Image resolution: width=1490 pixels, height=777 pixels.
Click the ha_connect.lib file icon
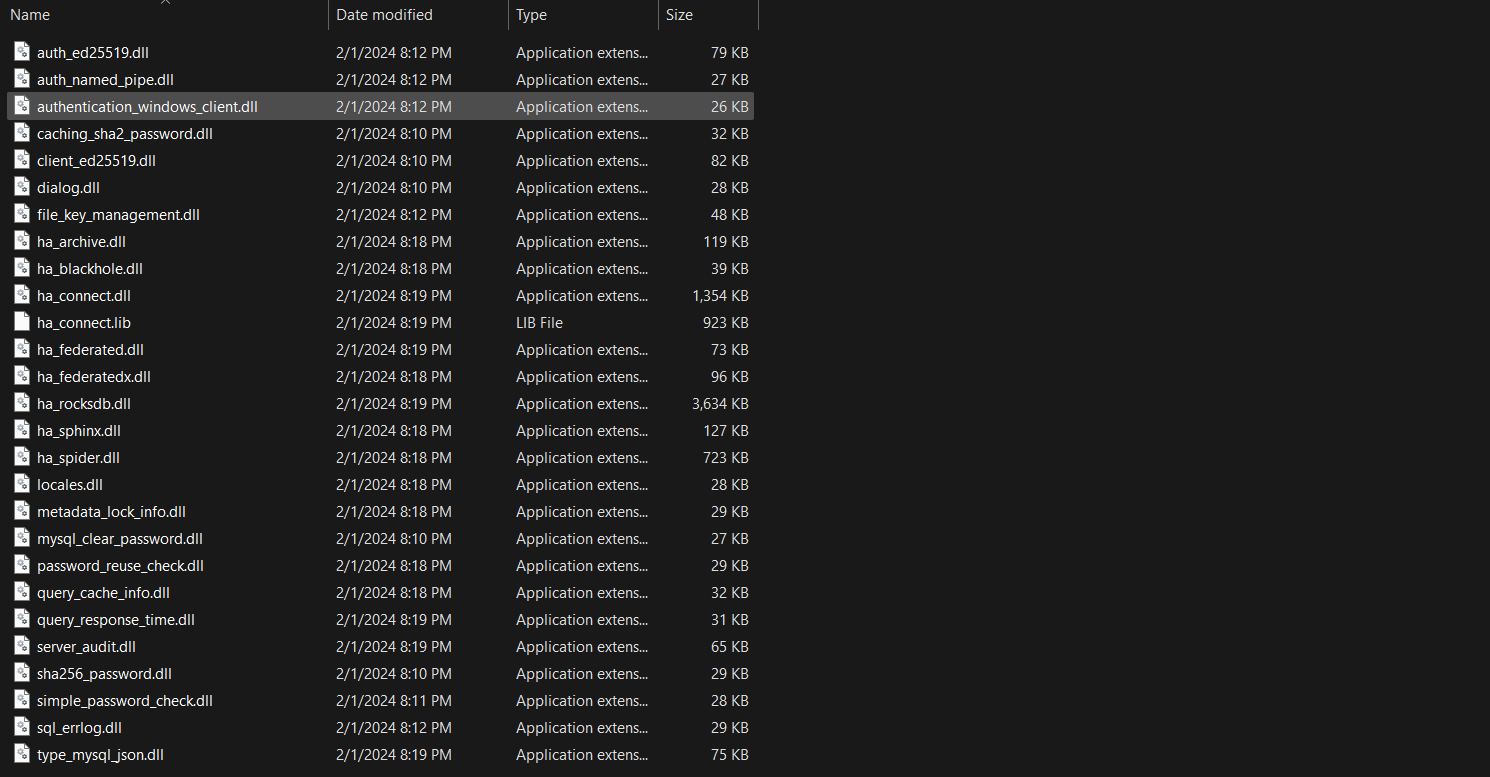coord(22,322)
